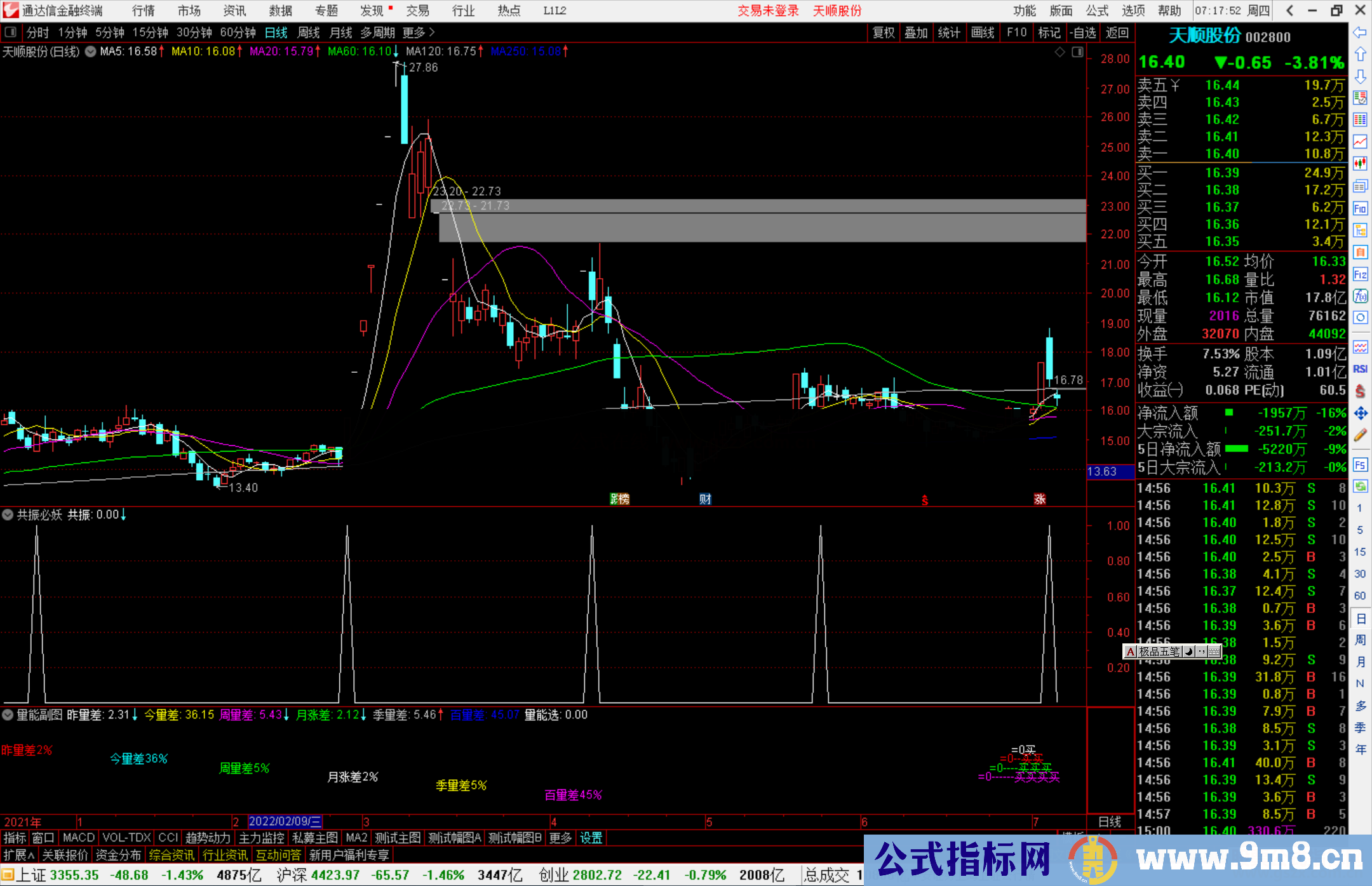The width and height of the screenshot is (1372, 886).
Task: Click the 2022/02/09 date marker on timeline
Action: tap(285, 822)
